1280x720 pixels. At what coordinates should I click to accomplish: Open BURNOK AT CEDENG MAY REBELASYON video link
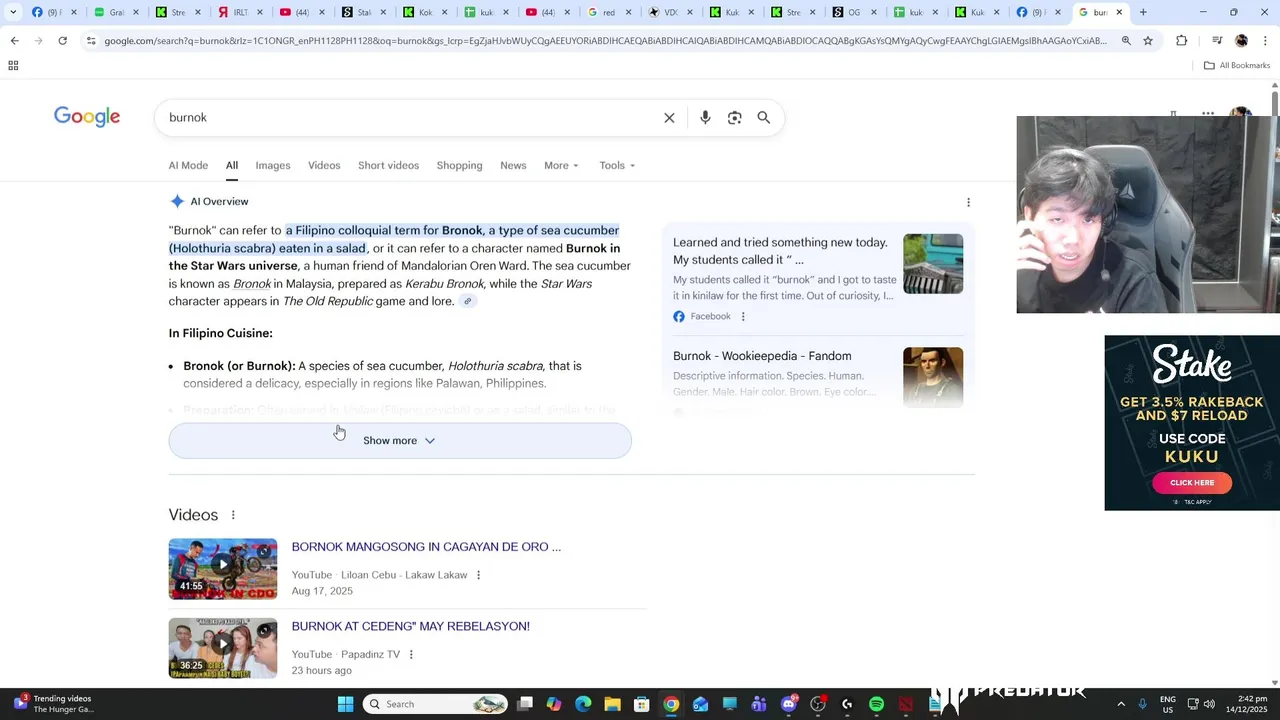coord(410,626)
